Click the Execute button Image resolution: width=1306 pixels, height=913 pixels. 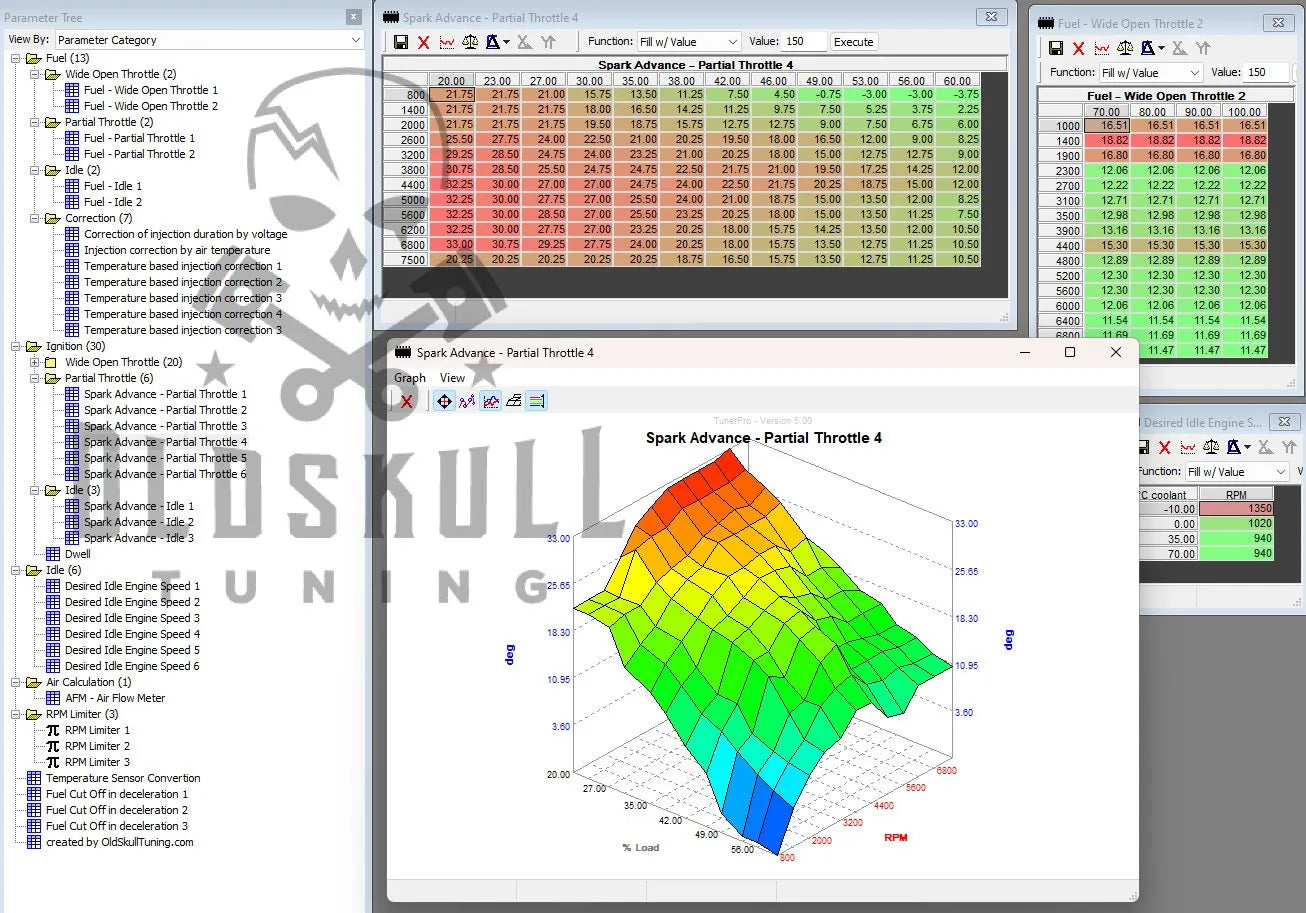pyautogui.click(x=853, y=42)
